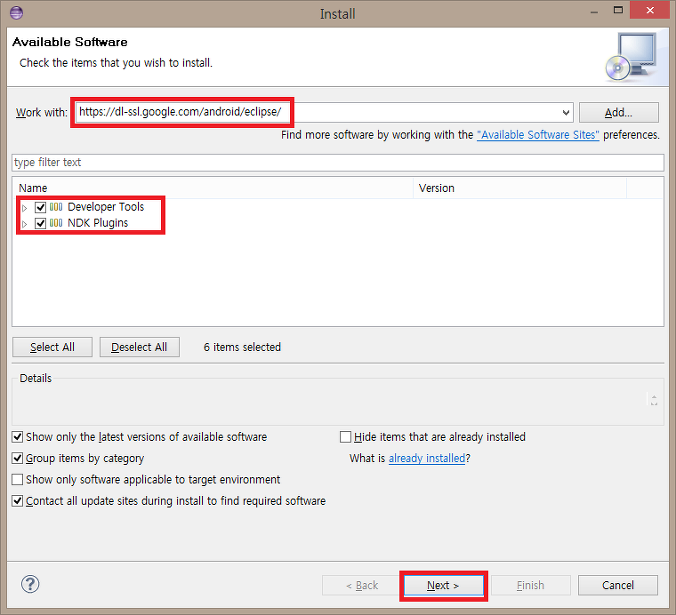
Task: Expand the NDK Plugins tree node
Action: [25, 224]
